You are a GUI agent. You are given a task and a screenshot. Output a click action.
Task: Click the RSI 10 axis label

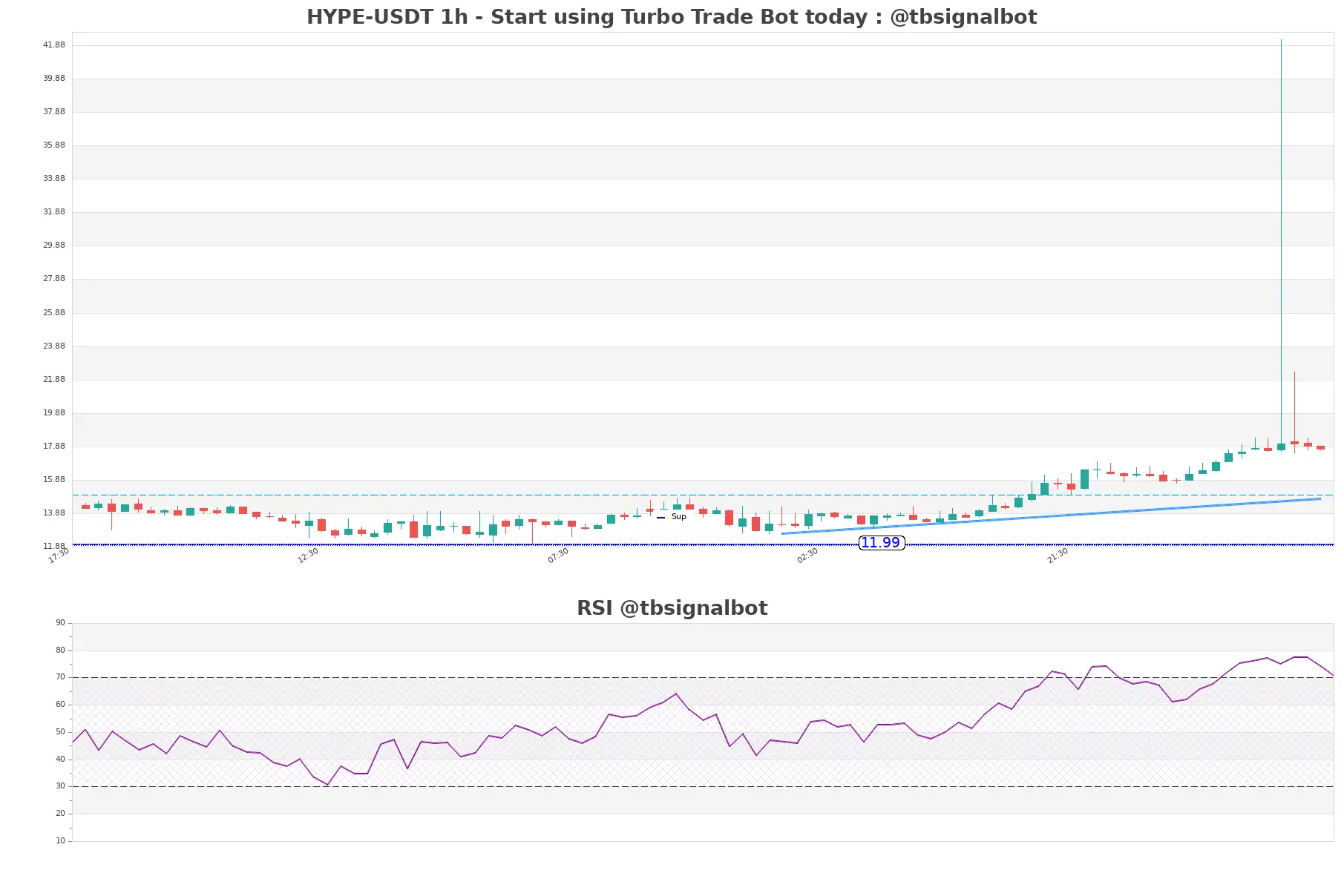[60, 841]
